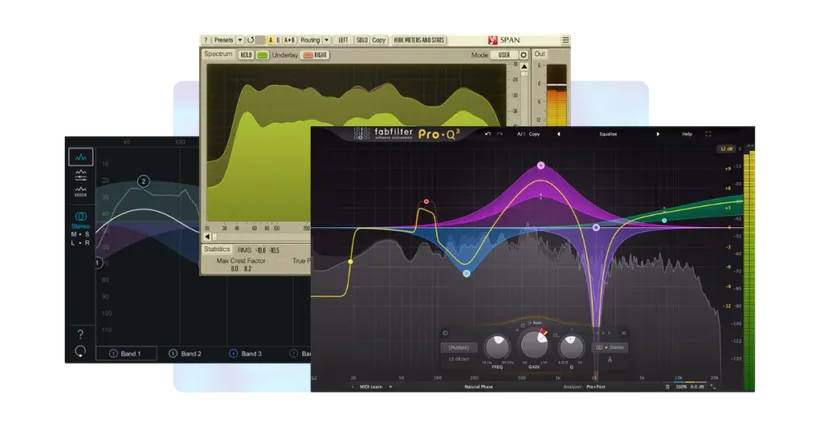Toggle the HOLD button in SPAN Spectrum
840x430 pixels.
pos(246,55)
